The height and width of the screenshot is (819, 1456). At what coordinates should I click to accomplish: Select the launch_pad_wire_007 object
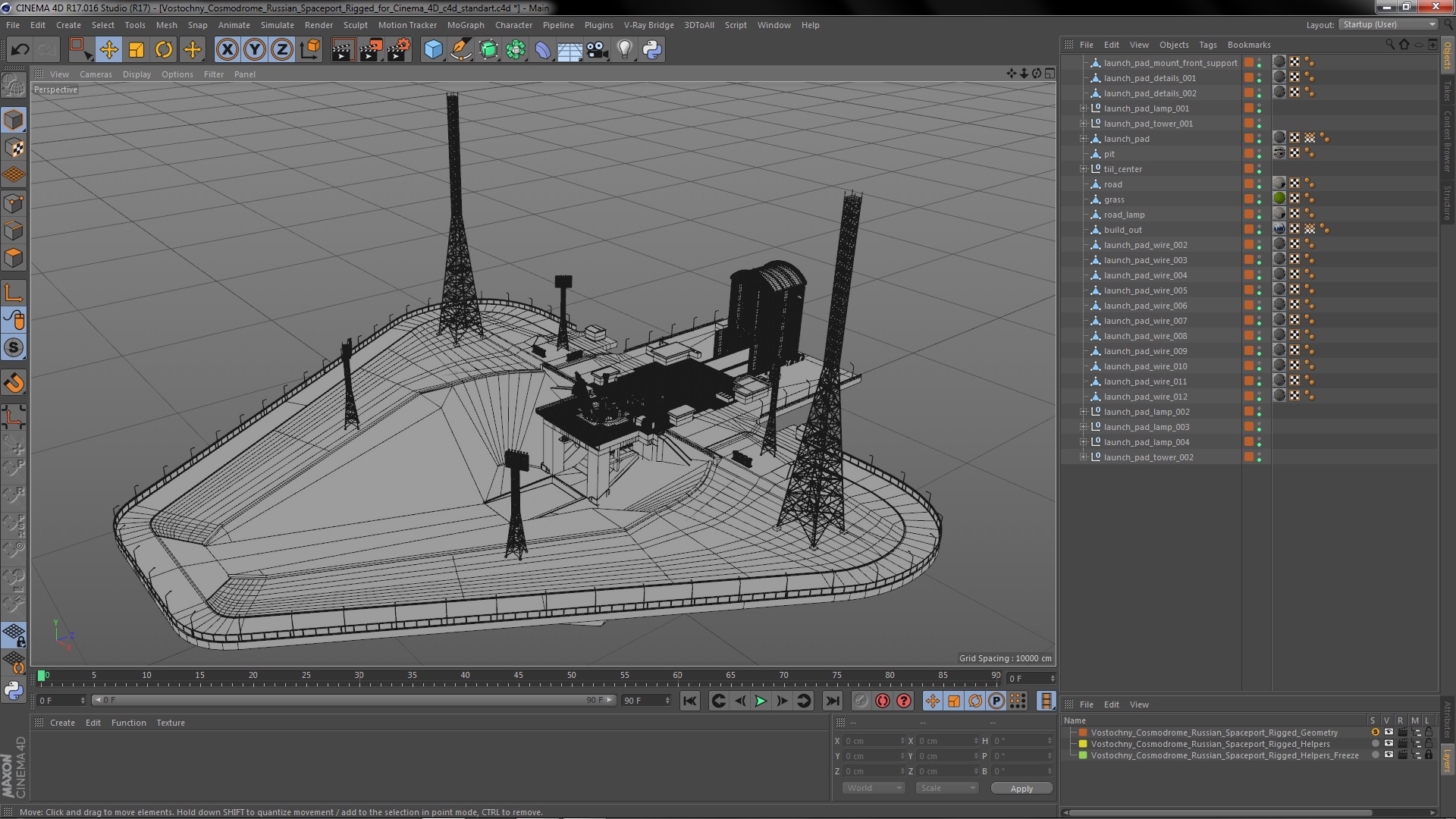pos(1145,321)
